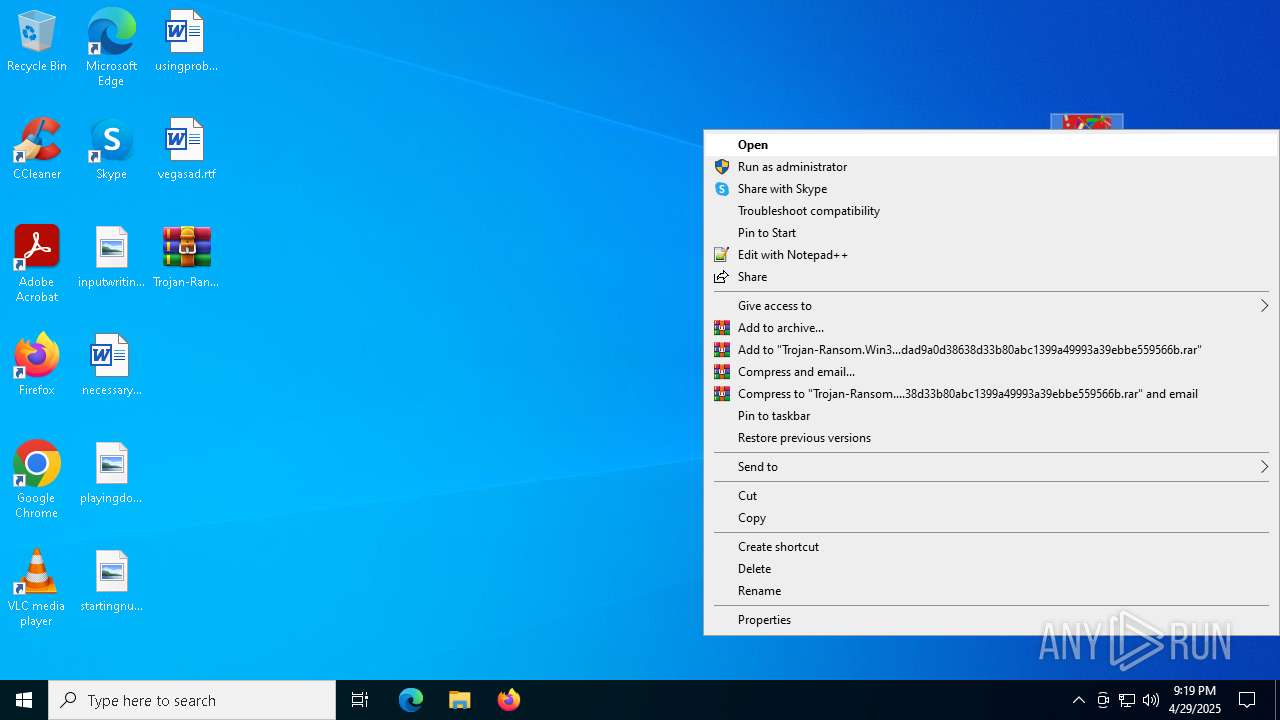Select the vegasad.rtf file icon
1280x720 pixels.
tap(186, 150)
